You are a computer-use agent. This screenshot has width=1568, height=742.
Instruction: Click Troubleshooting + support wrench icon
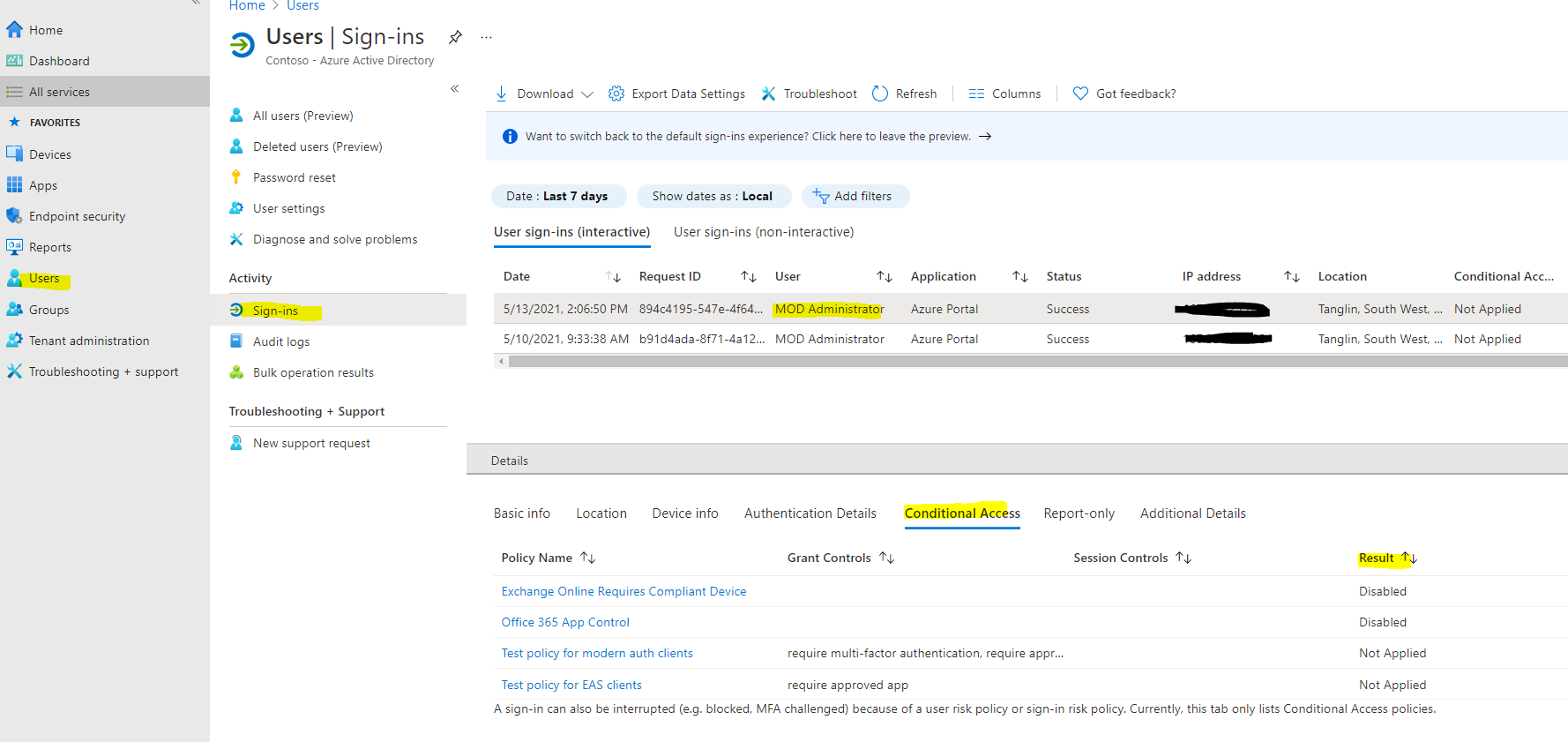point(14,371)
